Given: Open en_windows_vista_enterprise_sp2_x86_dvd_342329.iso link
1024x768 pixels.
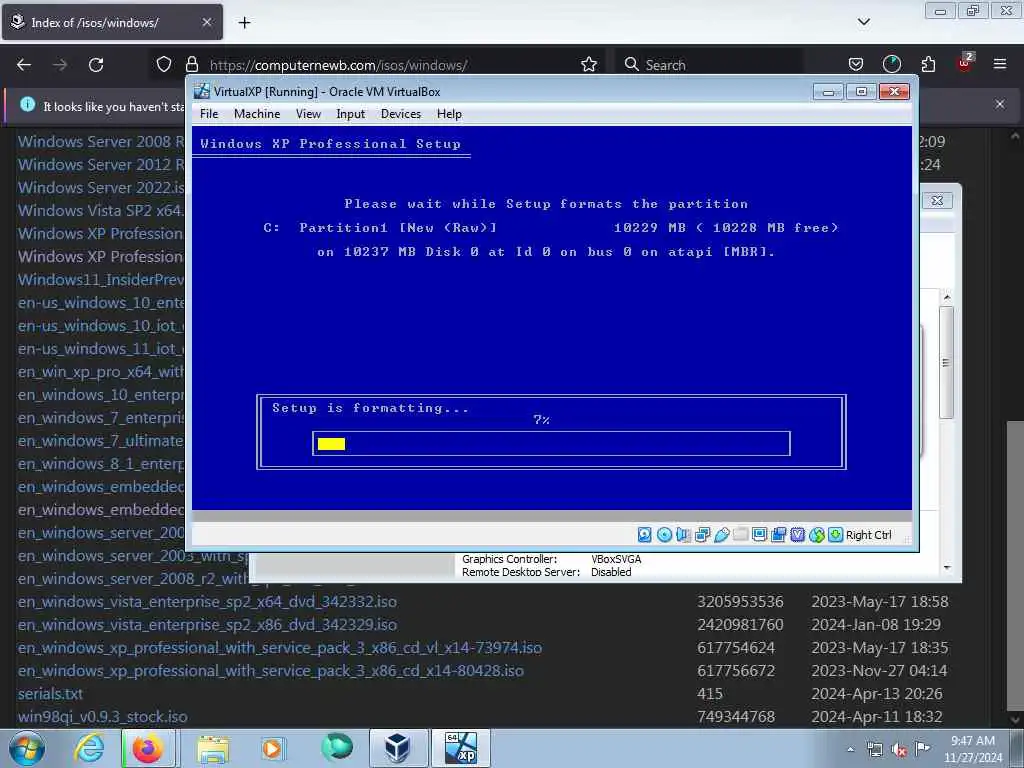Looking at the screenshot, I should tap(207, 624).
